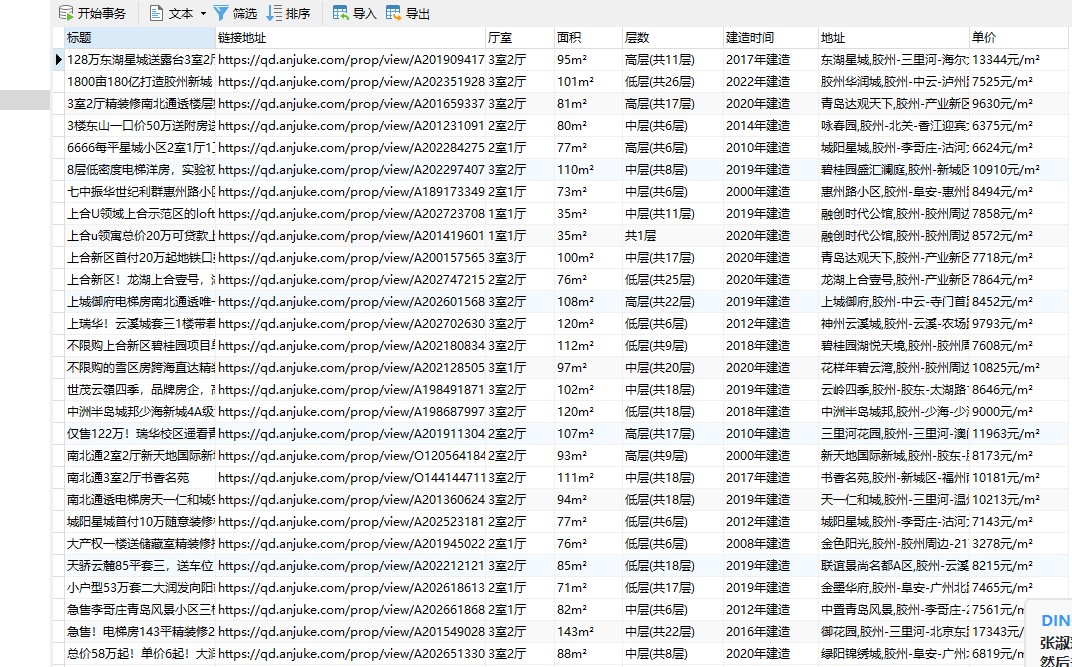Viewport: 1072px width, 667px height.
Task: Select floor cell '中层(共20层)'
Action: [673, 367]
